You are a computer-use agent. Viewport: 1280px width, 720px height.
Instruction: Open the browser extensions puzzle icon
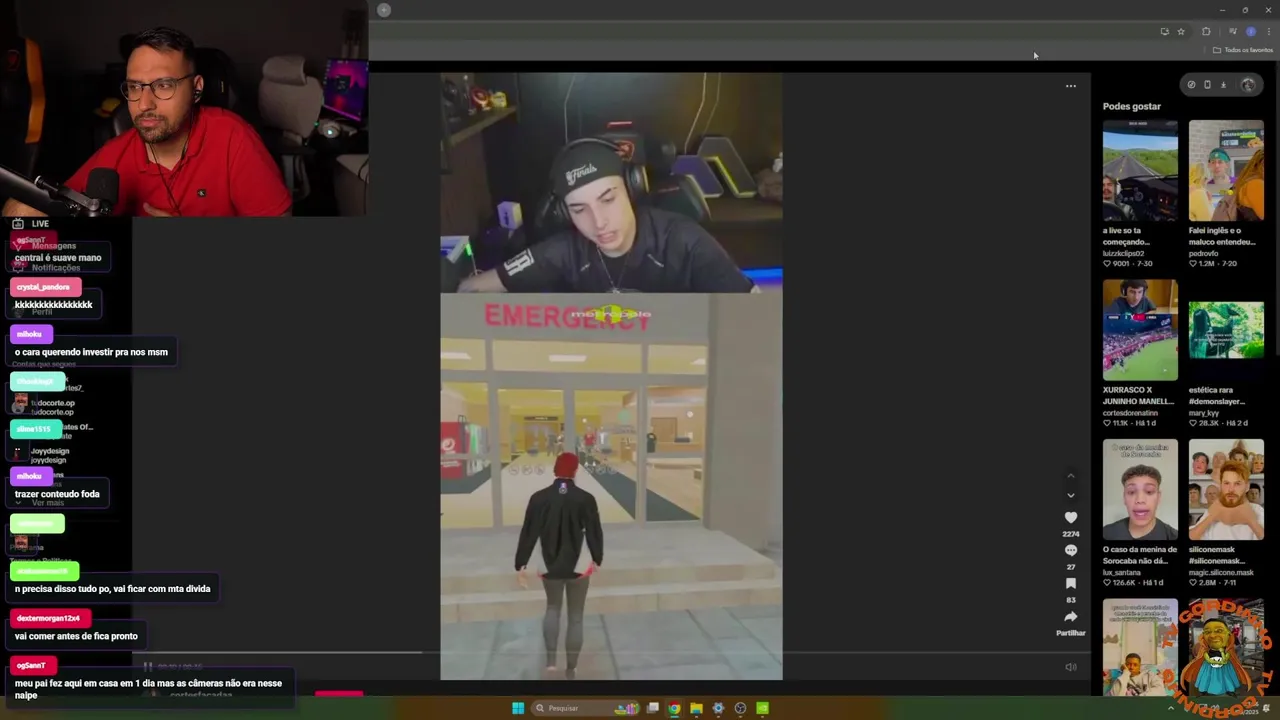1206,32
